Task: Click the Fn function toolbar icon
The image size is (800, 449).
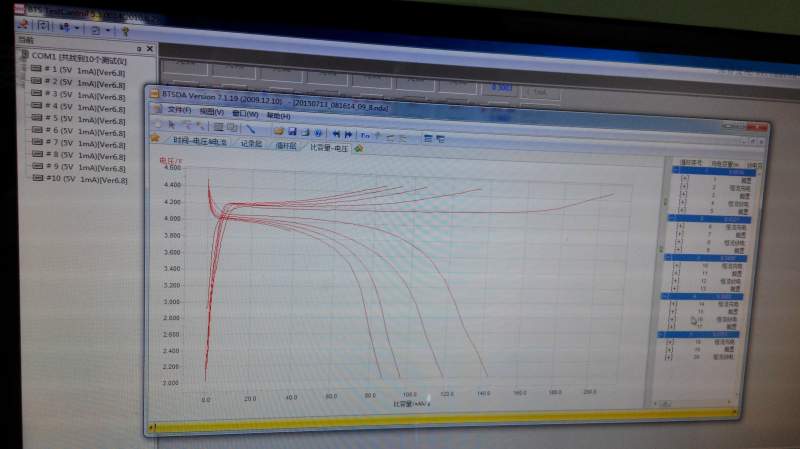Action: click(x=365, y=135)
